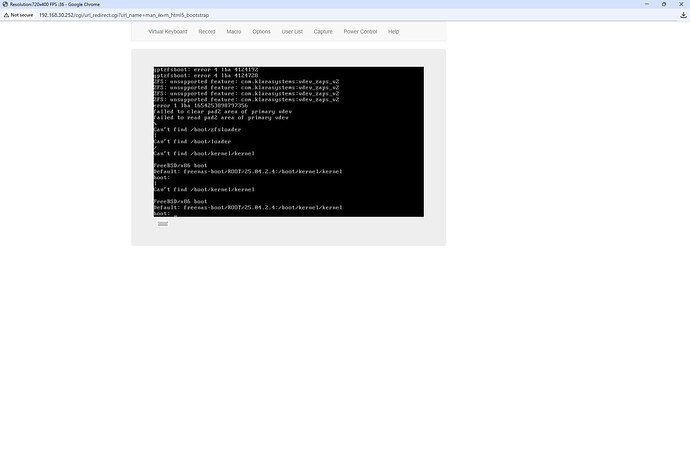Screen dimensions: 690x450
Task: Open the Power Control menu
Action: point(360,32)
